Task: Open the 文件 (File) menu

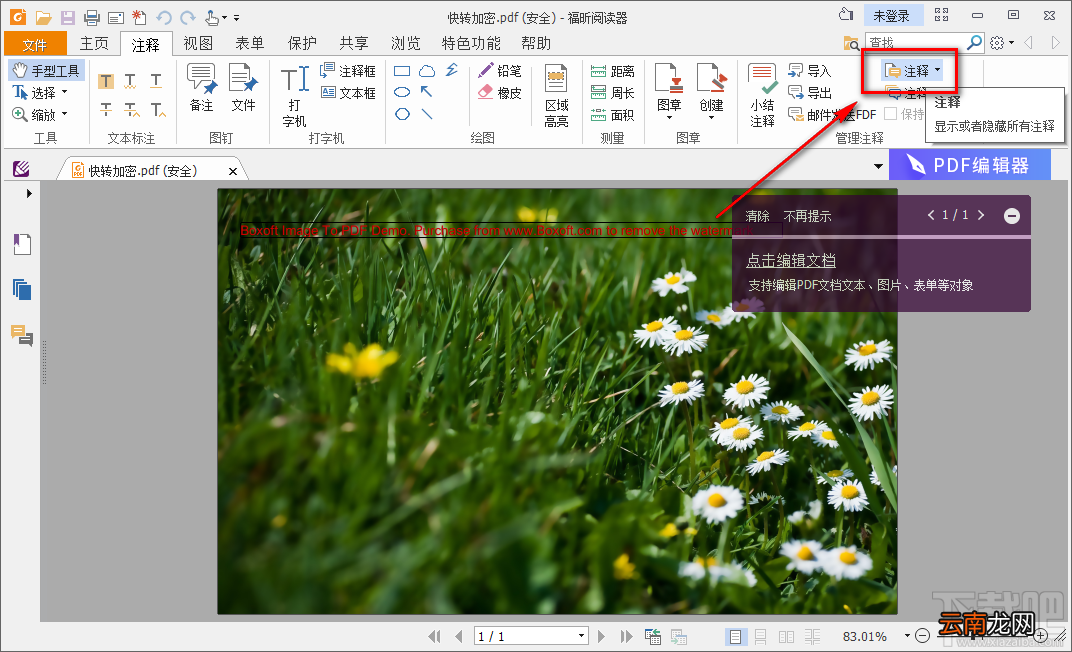Action: [35, 44]
